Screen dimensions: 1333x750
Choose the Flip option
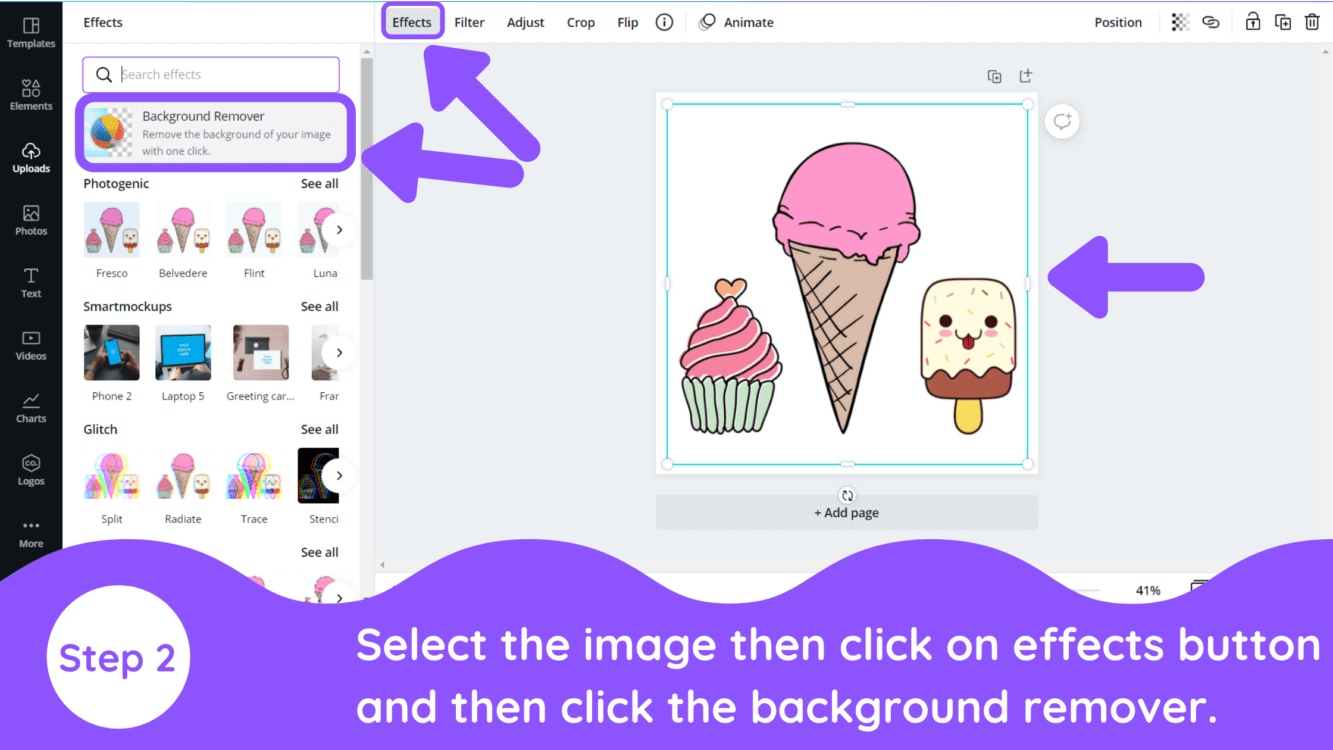coord(628,22)
